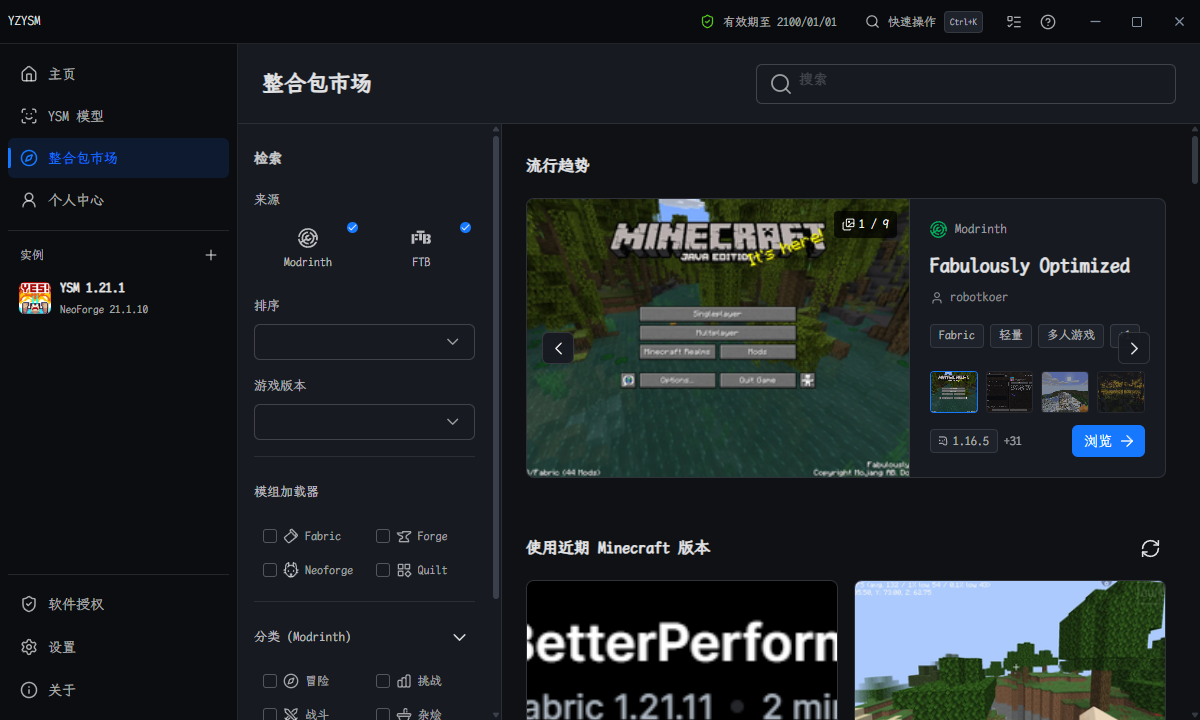1200x720 pixels.
Task: Click the magnifier icon in search box
Action: click(781, 84)
